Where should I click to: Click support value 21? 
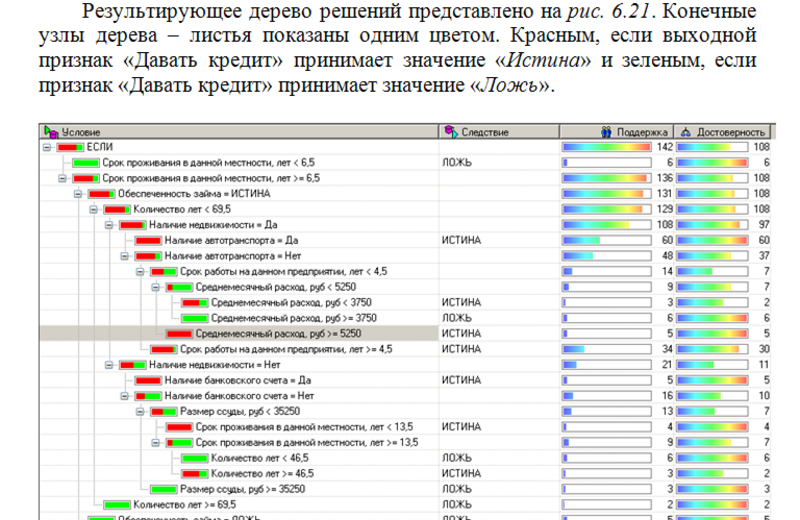click(667, 365)
